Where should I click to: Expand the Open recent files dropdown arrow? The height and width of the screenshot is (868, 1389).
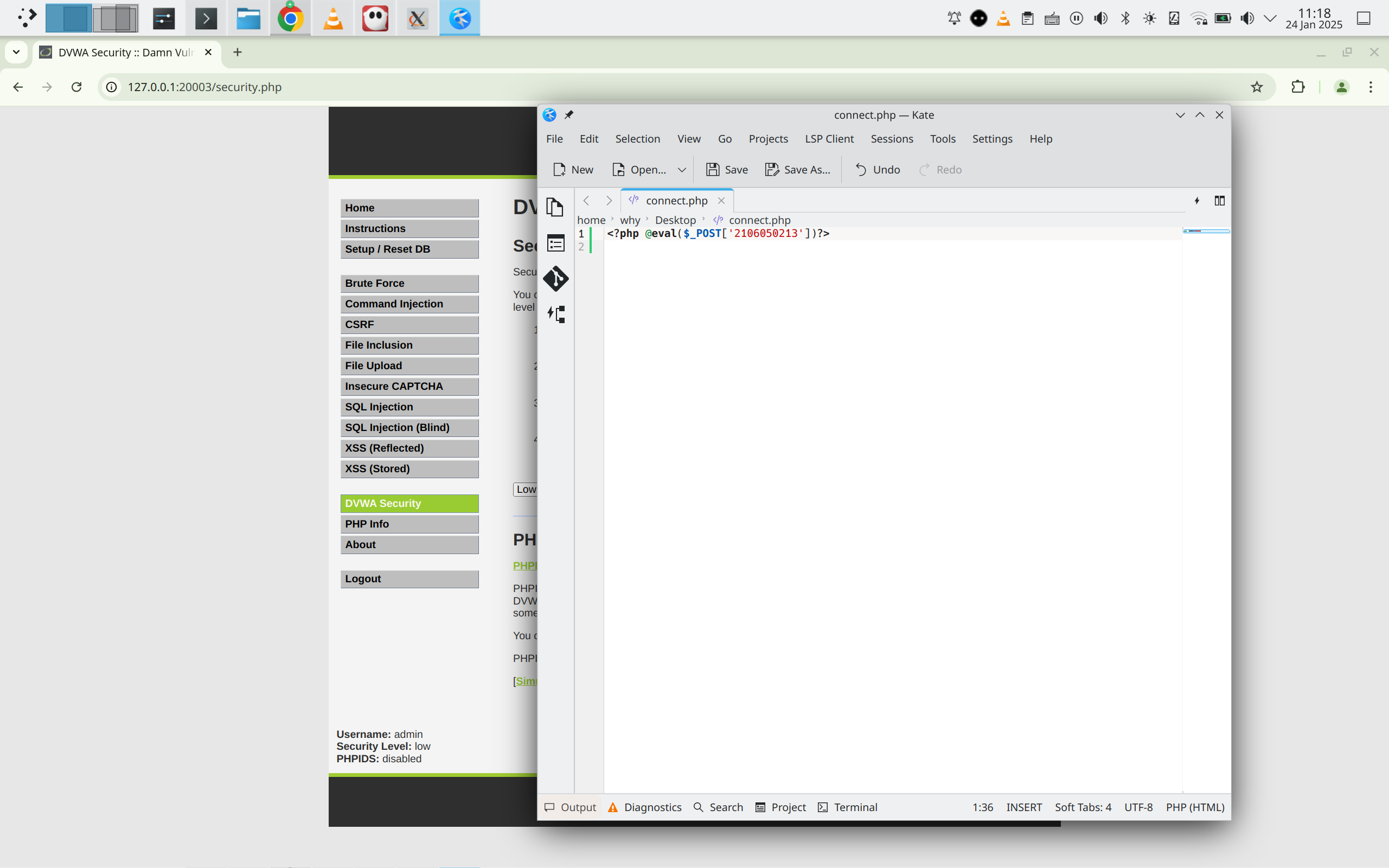[x=682, y=169]
